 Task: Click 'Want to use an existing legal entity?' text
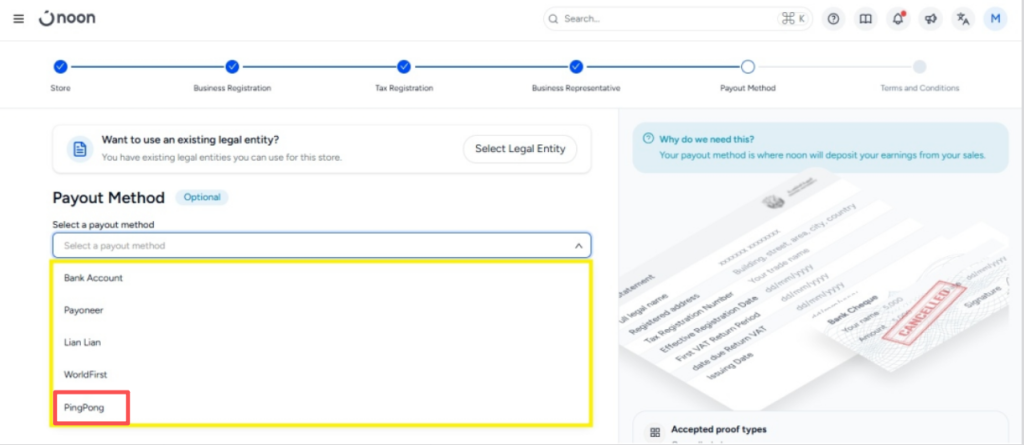[x=191, y=140]
